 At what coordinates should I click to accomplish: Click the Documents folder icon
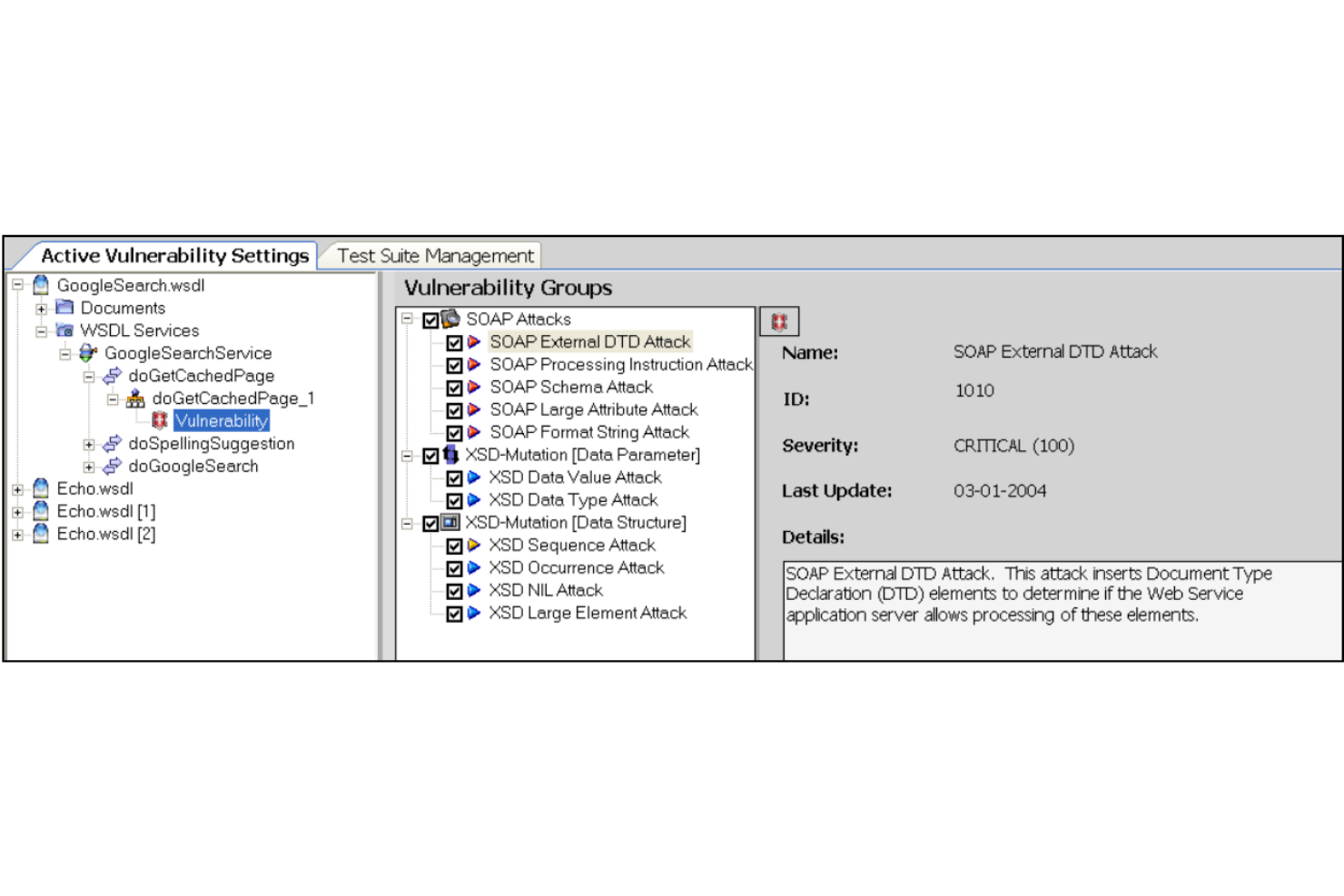pos(64,308)
